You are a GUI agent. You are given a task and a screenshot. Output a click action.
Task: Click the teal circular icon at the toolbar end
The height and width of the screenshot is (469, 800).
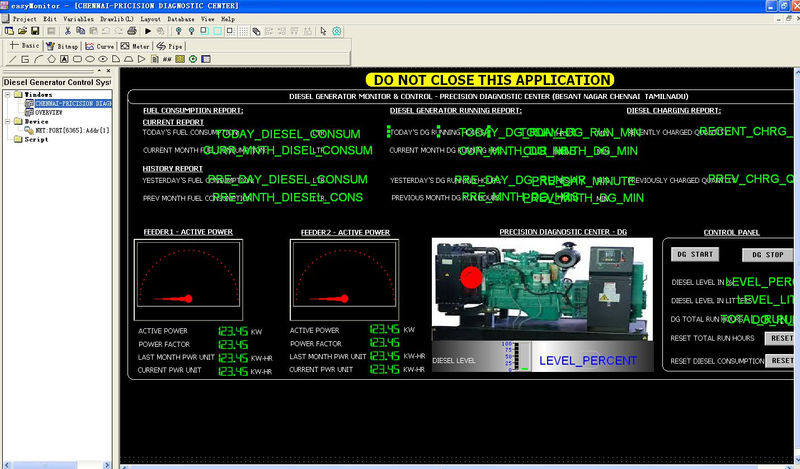coord(337,31)
